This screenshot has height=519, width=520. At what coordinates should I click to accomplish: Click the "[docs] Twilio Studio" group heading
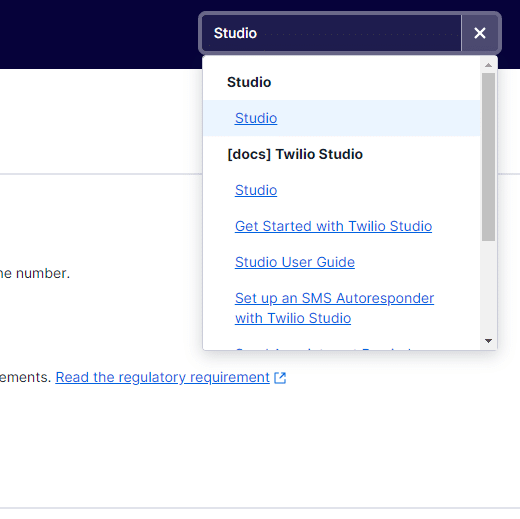coord(295,154)
